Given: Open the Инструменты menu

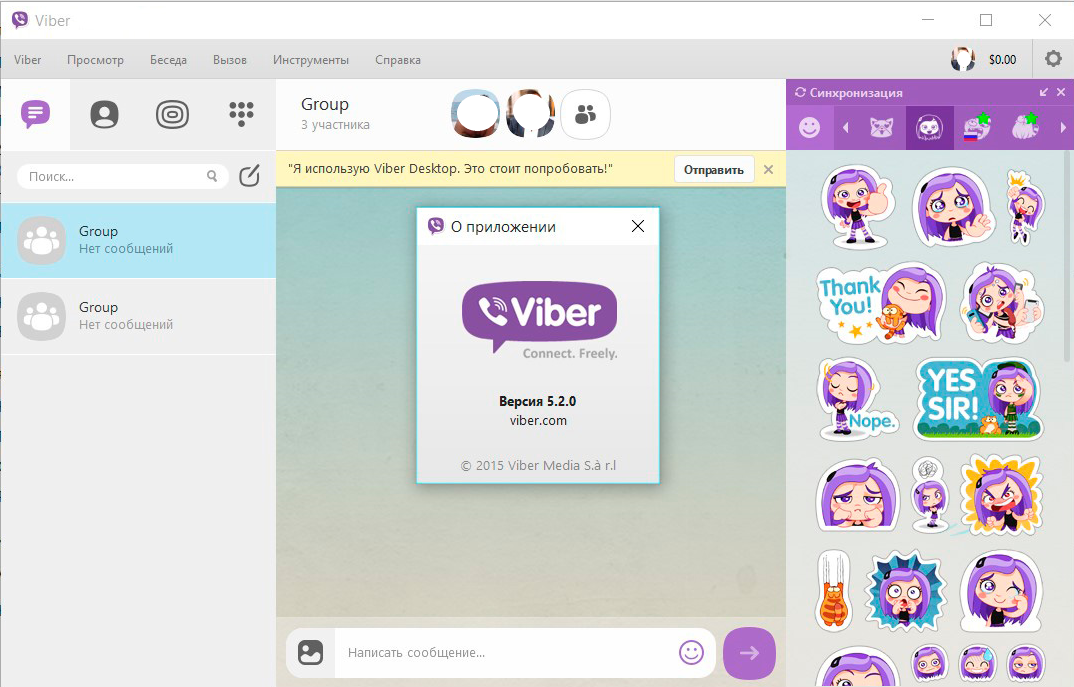Looking at the screenshot, I should [311, 60].
